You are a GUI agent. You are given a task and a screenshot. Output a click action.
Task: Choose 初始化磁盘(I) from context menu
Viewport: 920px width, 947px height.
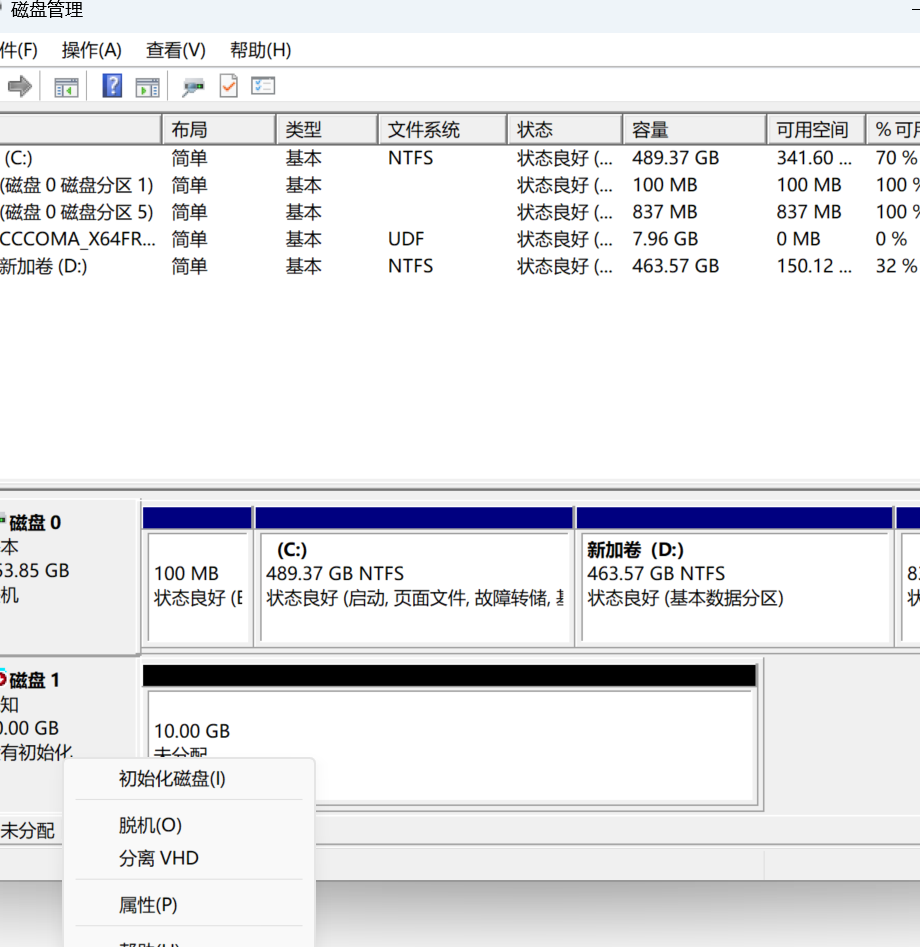tap(172, 779)
